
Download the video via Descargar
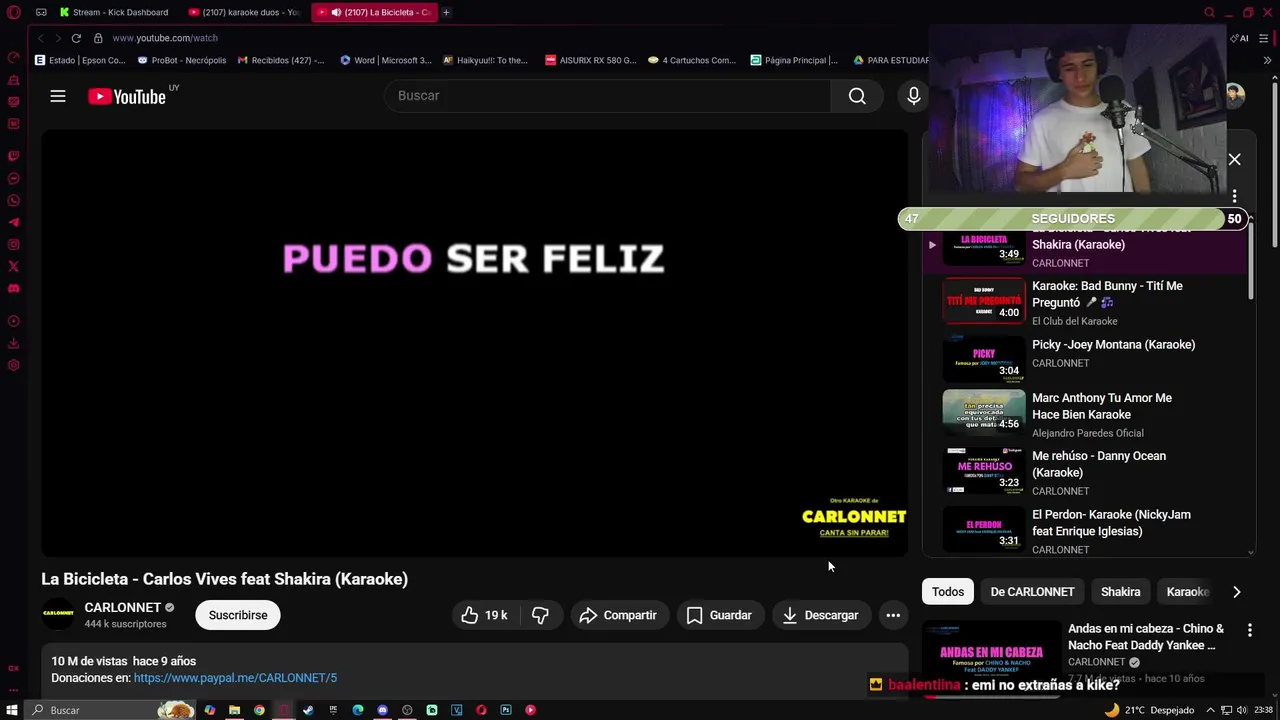pos(820,615)
